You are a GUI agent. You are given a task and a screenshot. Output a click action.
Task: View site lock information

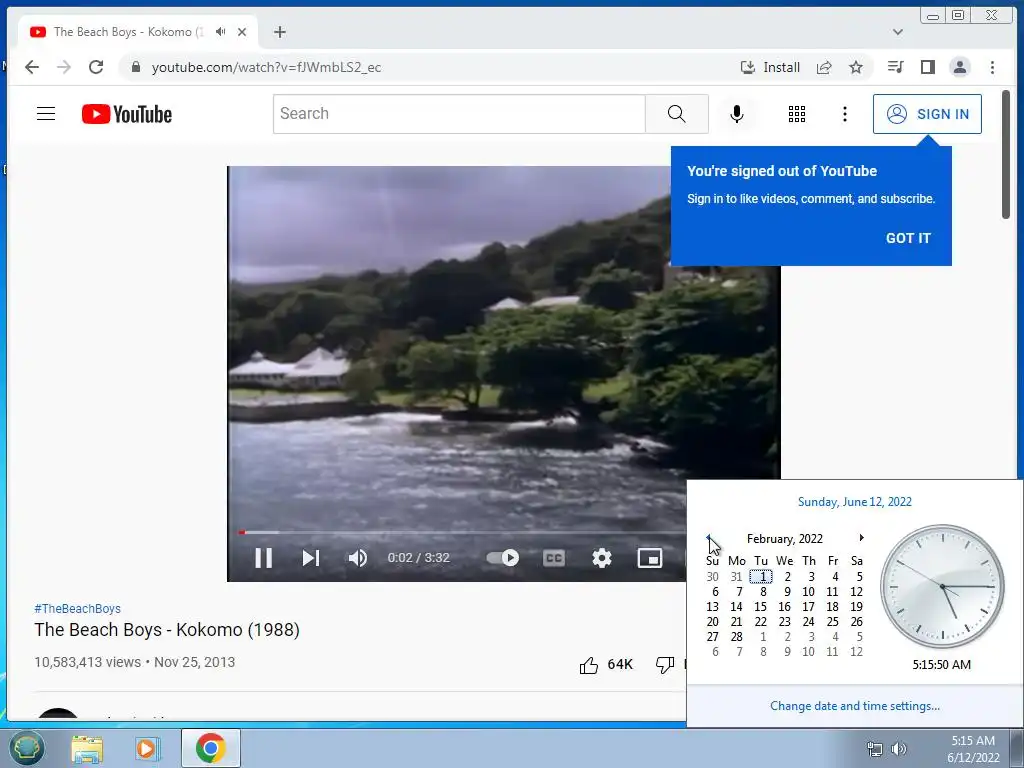click(135, 67)
